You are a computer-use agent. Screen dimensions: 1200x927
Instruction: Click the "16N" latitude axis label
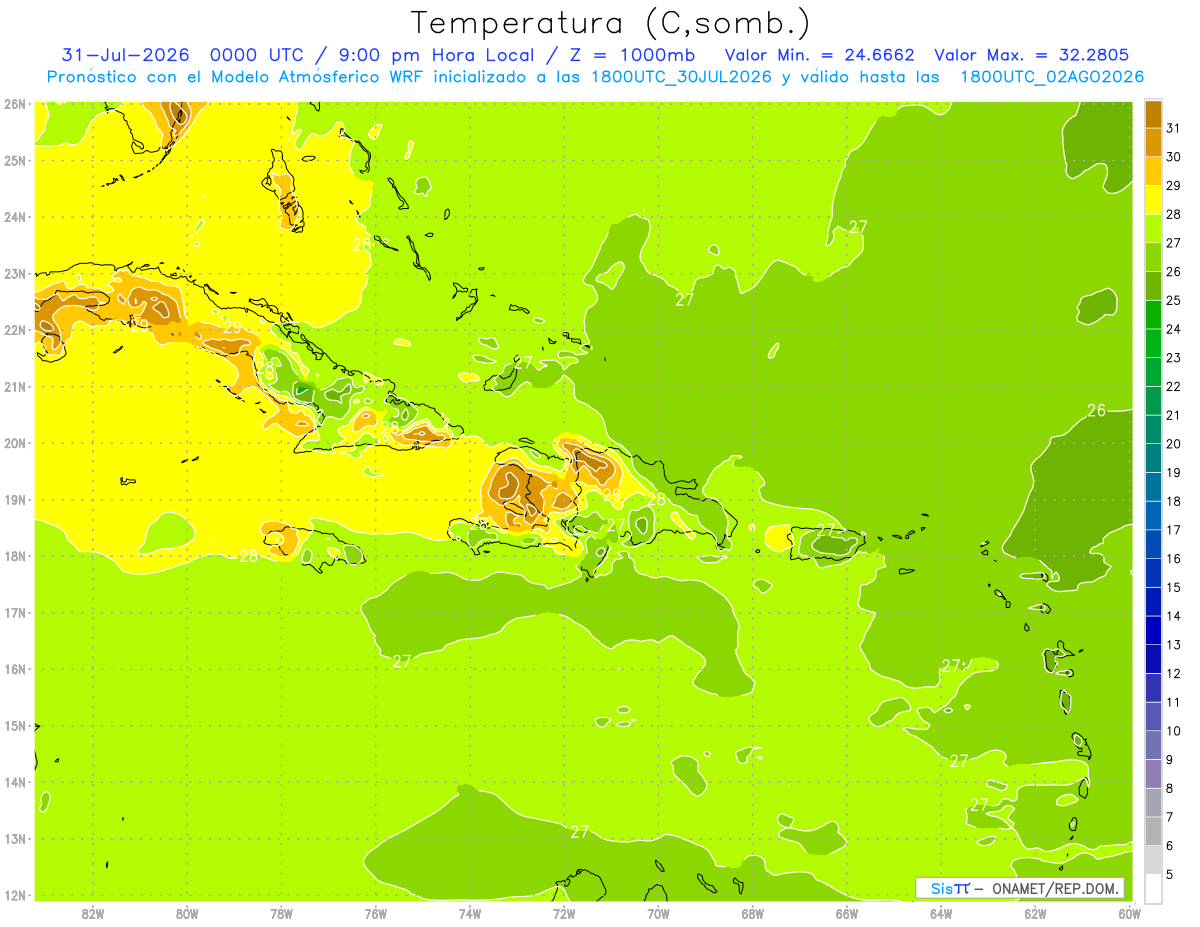tap(15, 669)
